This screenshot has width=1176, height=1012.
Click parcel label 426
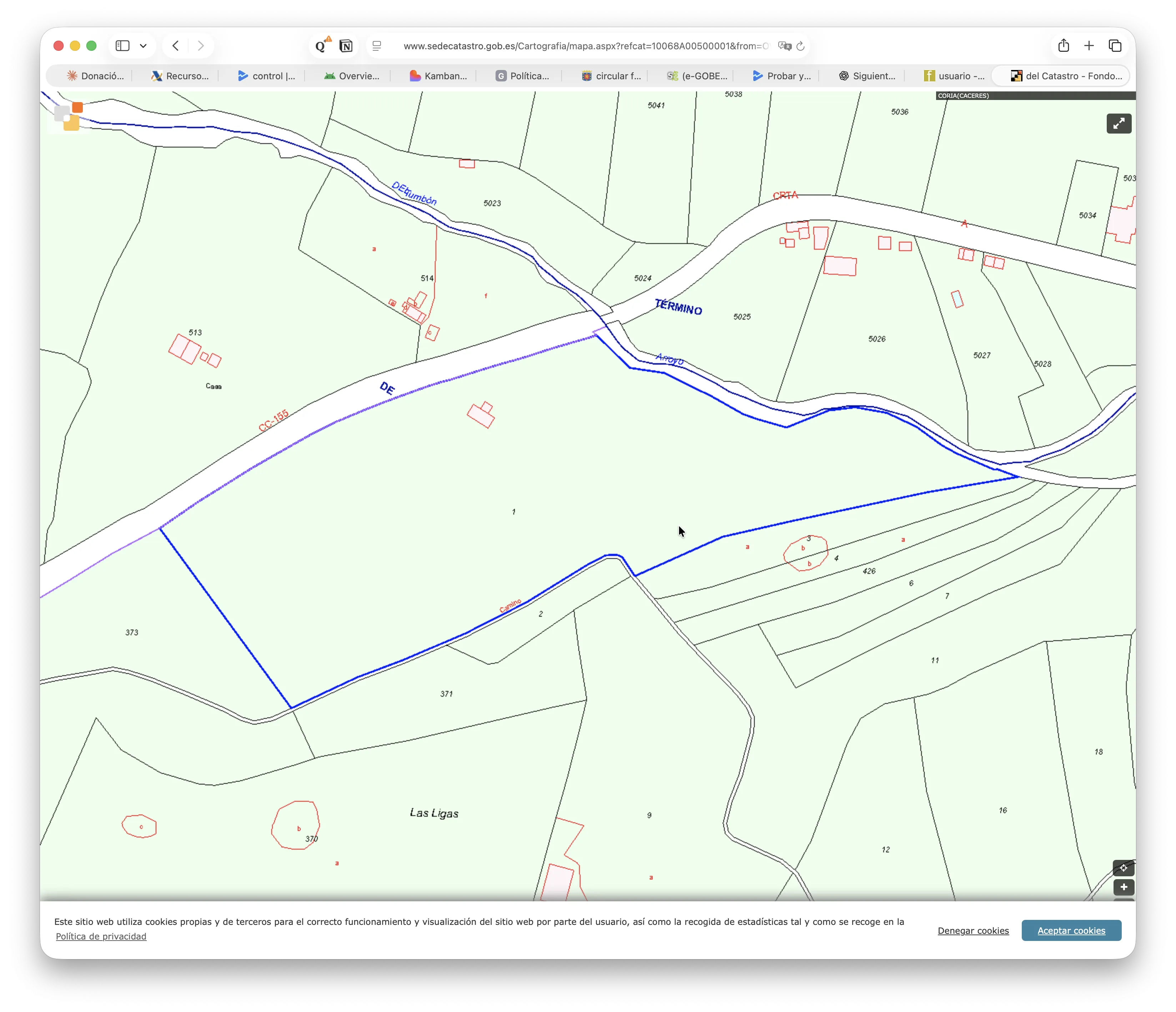click(869, 571)
